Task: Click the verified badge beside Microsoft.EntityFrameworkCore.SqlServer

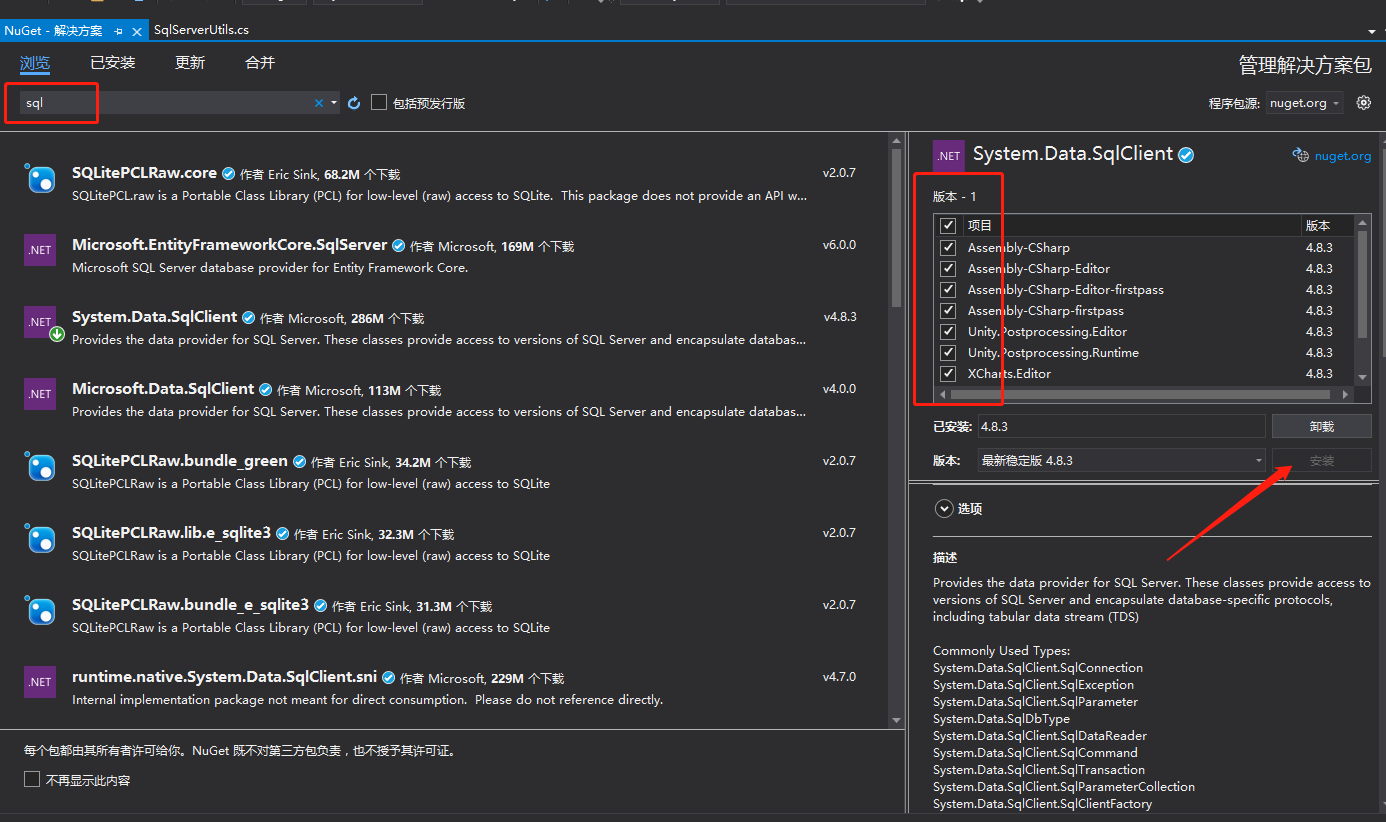Action: point(398,245)
